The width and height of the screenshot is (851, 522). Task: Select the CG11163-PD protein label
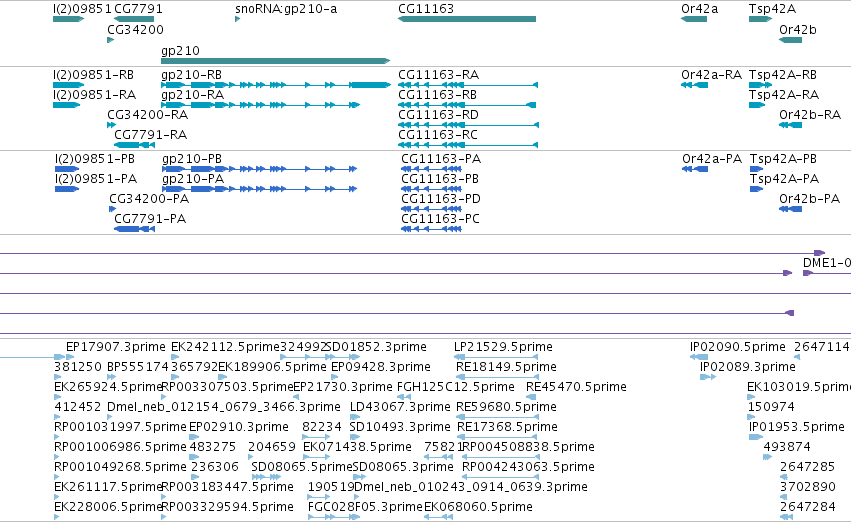click(441, 199)
